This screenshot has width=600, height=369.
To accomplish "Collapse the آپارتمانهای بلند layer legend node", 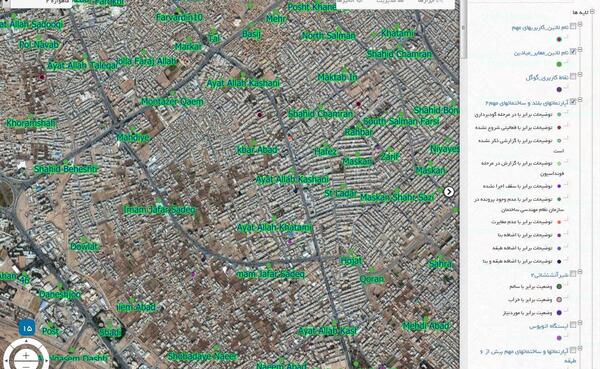I will pos(580,100).
